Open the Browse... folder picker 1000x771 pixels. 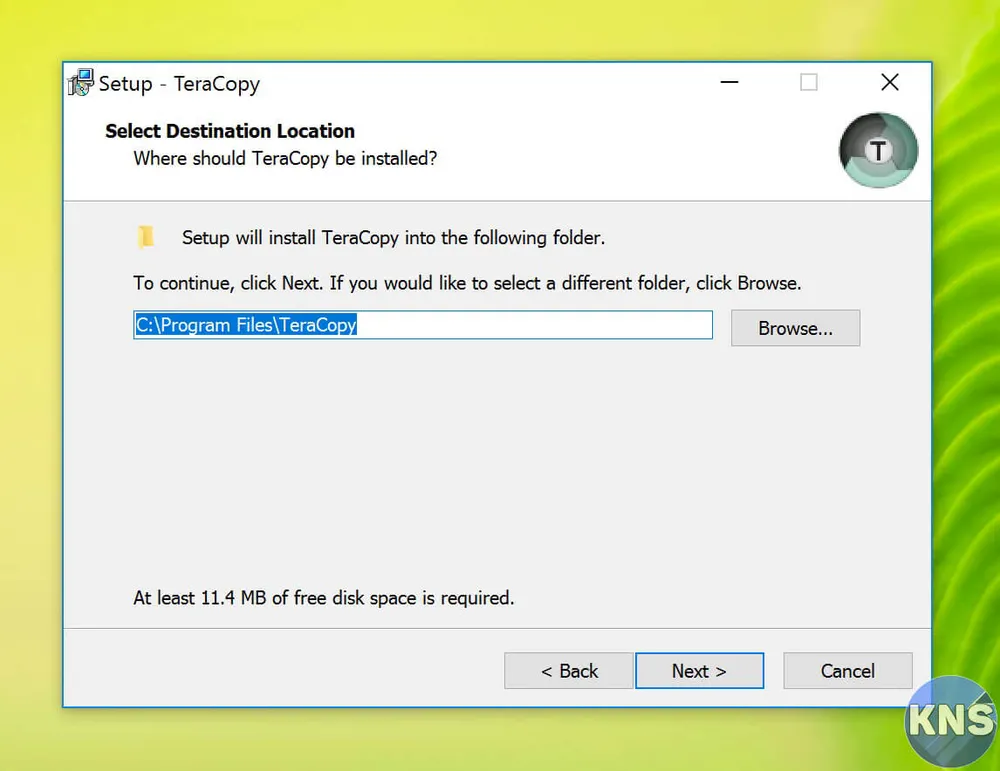pyautogui.click(x=795, y=328)
